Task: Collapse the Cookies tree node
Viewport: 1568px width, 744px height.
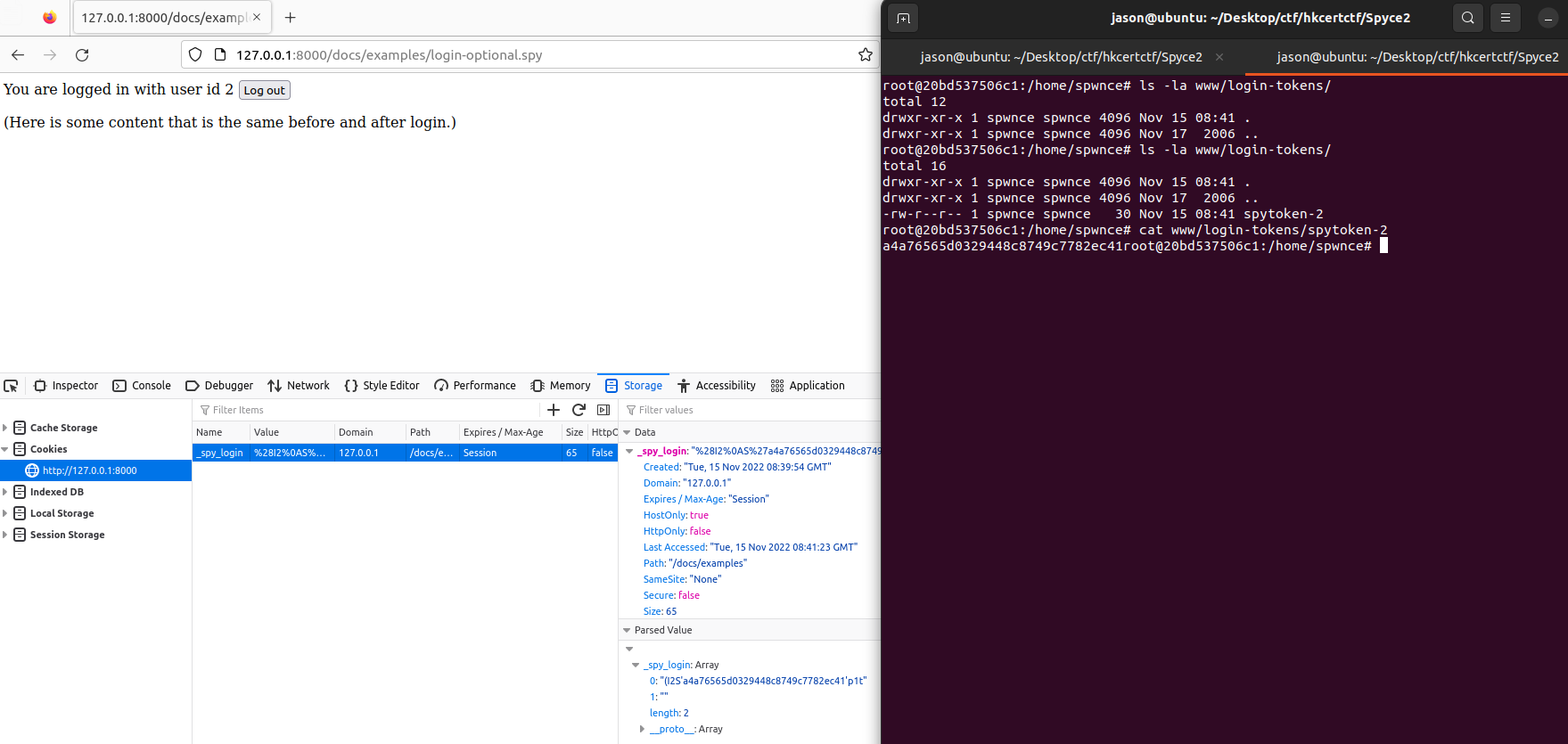Action: click(5, 449)
